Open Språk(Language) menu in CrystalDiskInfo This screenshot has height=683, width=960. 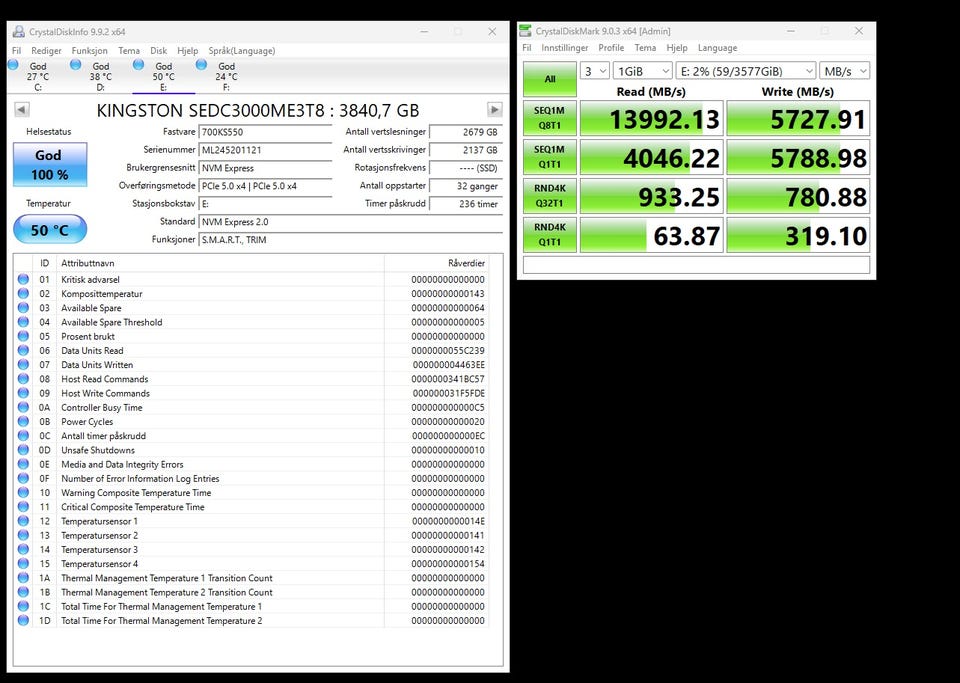click(242, 51)
